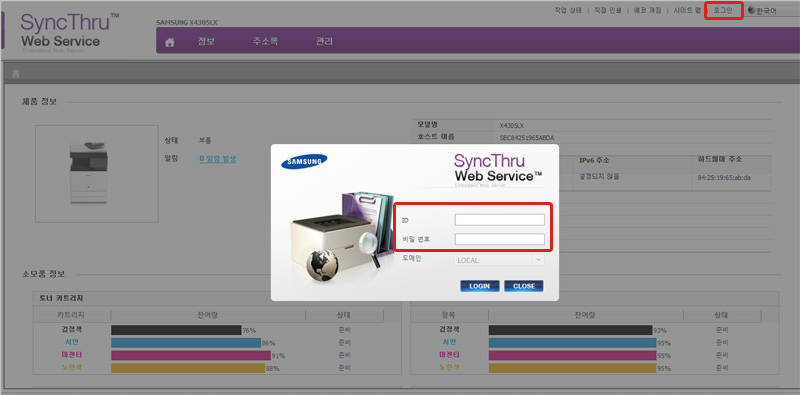The image size is (800, 395).
Task: Click the 비밀 번호 password field
Action: (499, 239)
